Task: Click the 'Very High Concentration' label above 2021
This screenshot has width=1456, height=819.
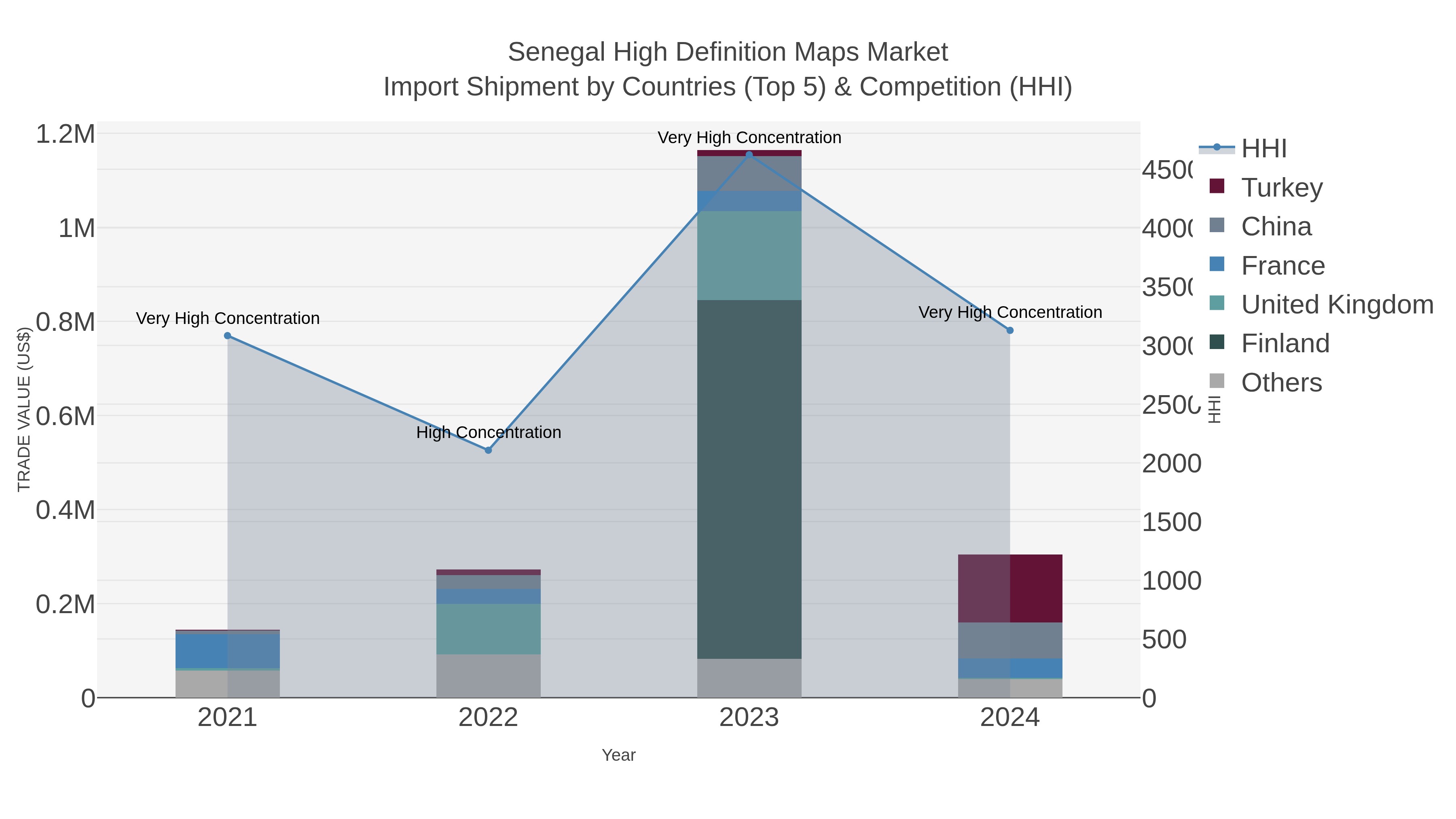Action: (x=228, y=318)
